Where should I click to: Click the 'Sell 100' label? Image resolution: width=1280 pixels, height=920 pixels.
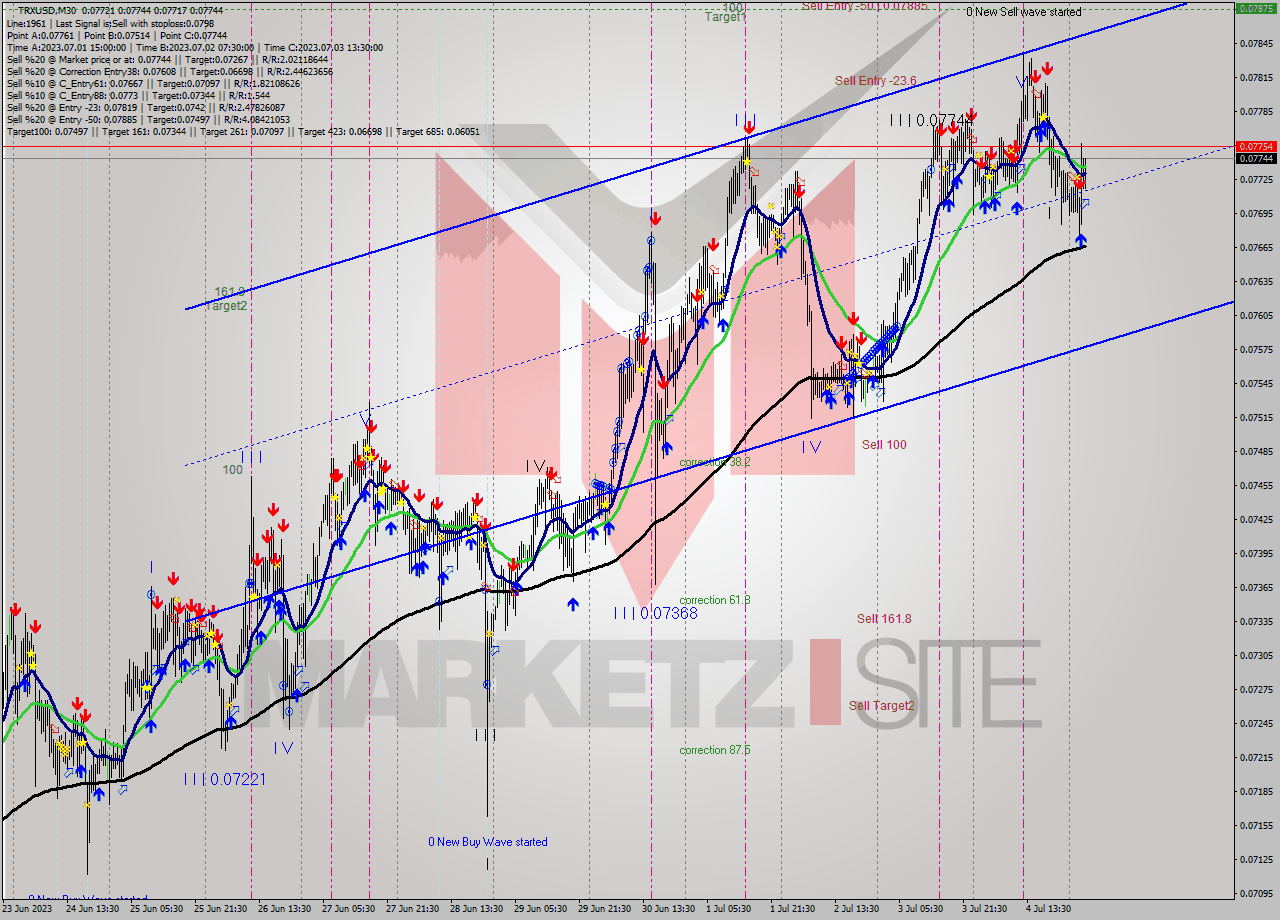(884, 445)
